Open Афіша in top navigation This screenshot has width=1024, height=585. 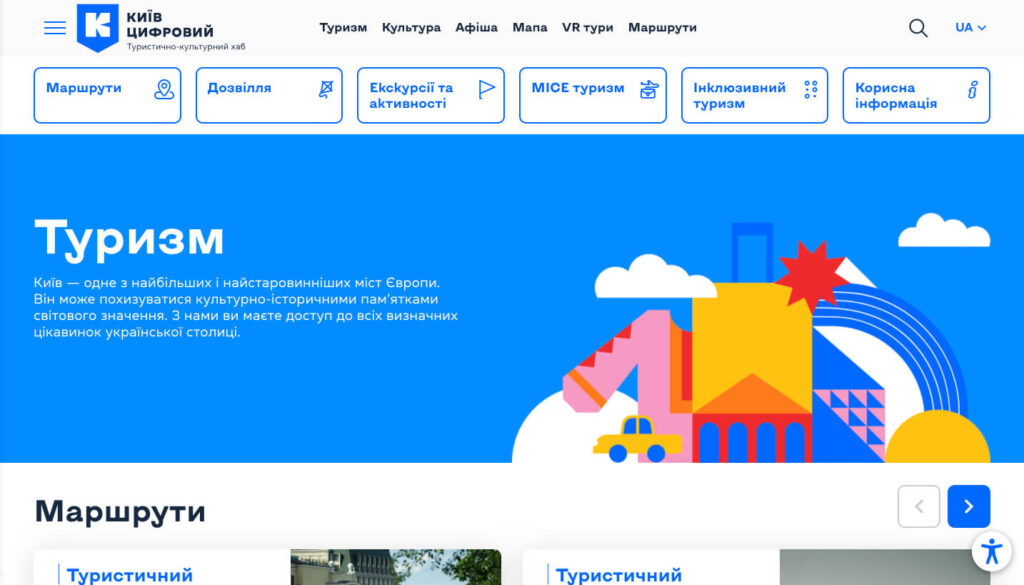476,28
